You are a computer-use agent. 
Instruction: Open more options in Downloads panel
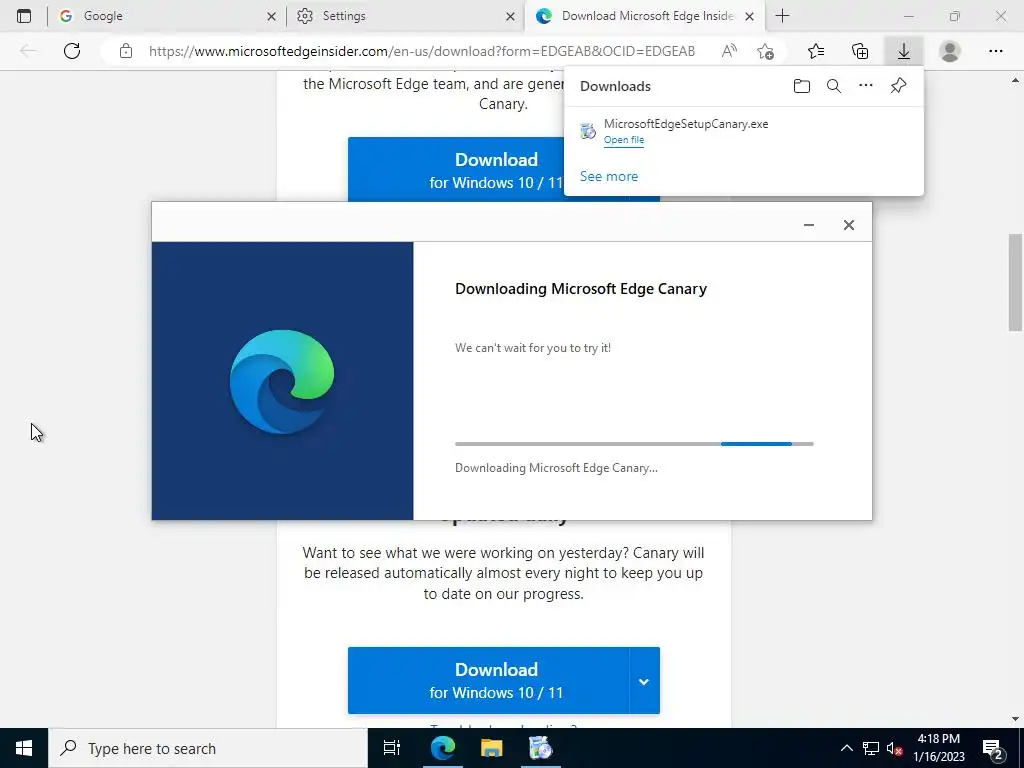click(x=866, y=86)
